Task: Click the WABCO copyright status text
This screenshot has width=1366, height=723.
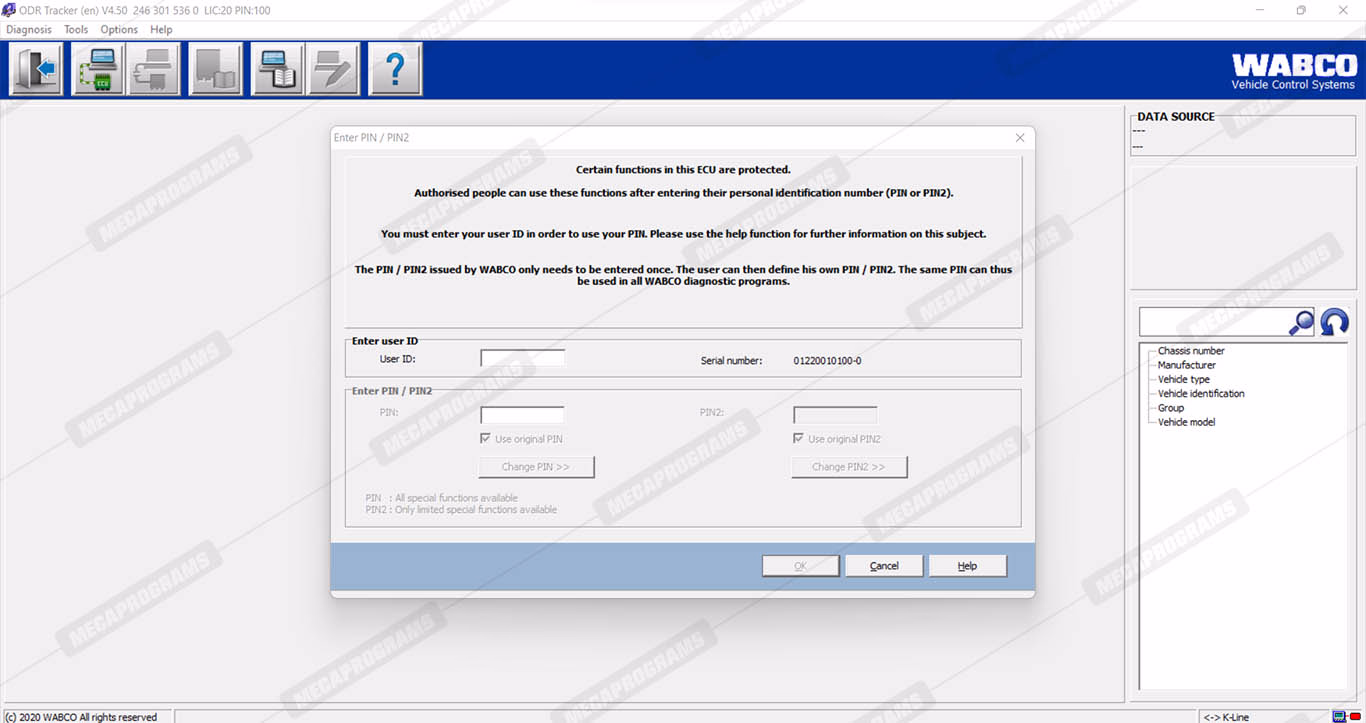Action: click(81, 717)
